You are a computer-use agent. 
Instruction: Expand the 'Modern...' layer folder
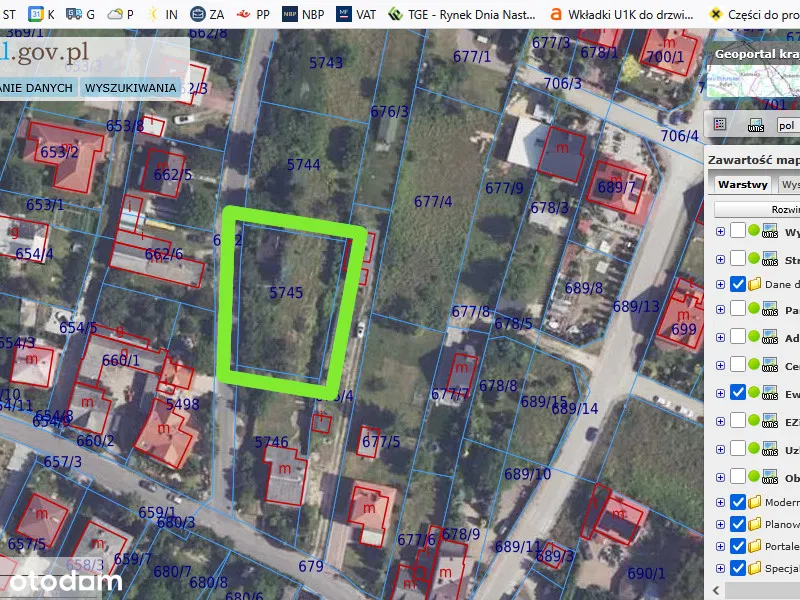tap(720, 502)
